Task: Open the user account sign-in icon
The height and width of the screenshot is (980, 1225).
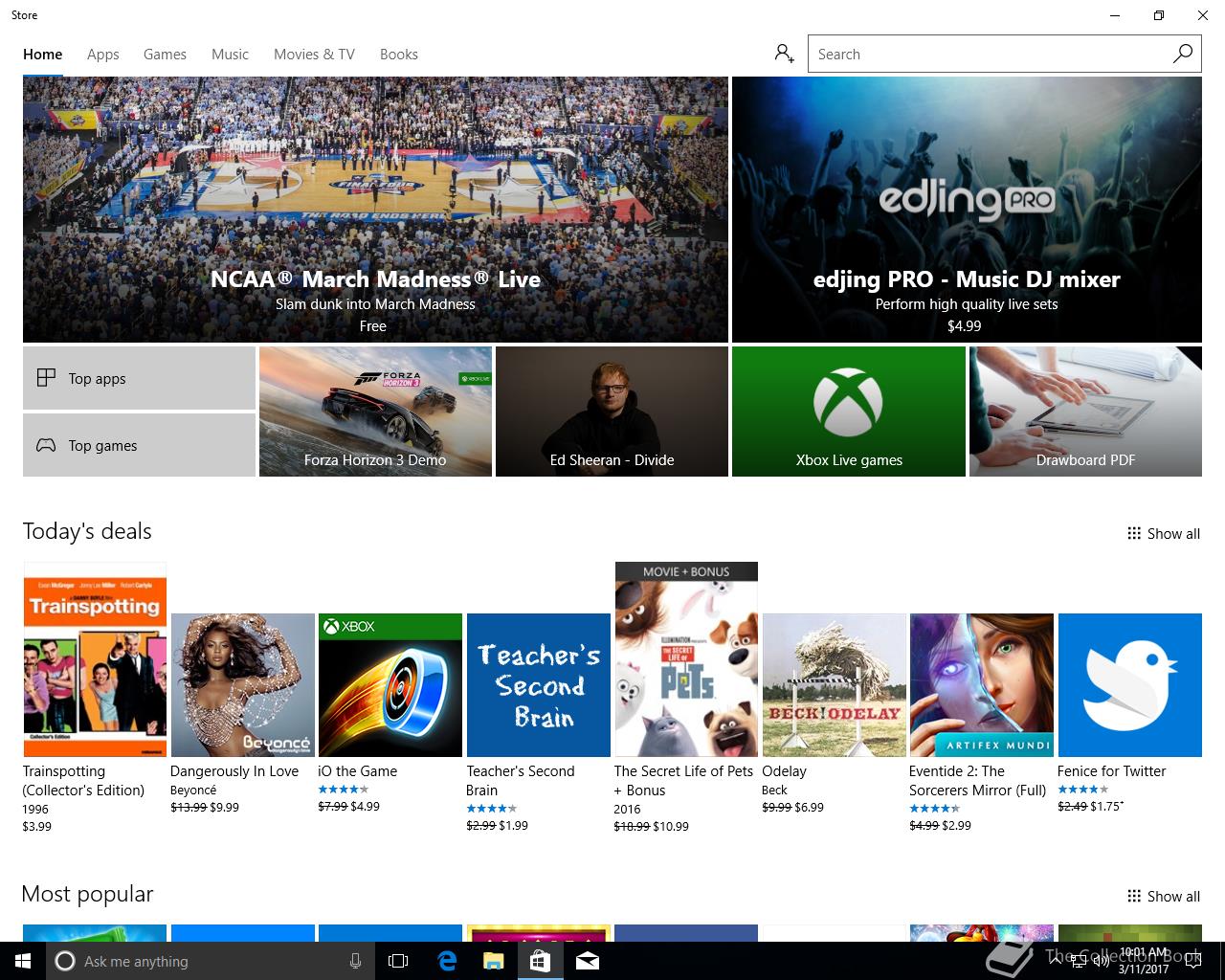Action: [785, 54]
